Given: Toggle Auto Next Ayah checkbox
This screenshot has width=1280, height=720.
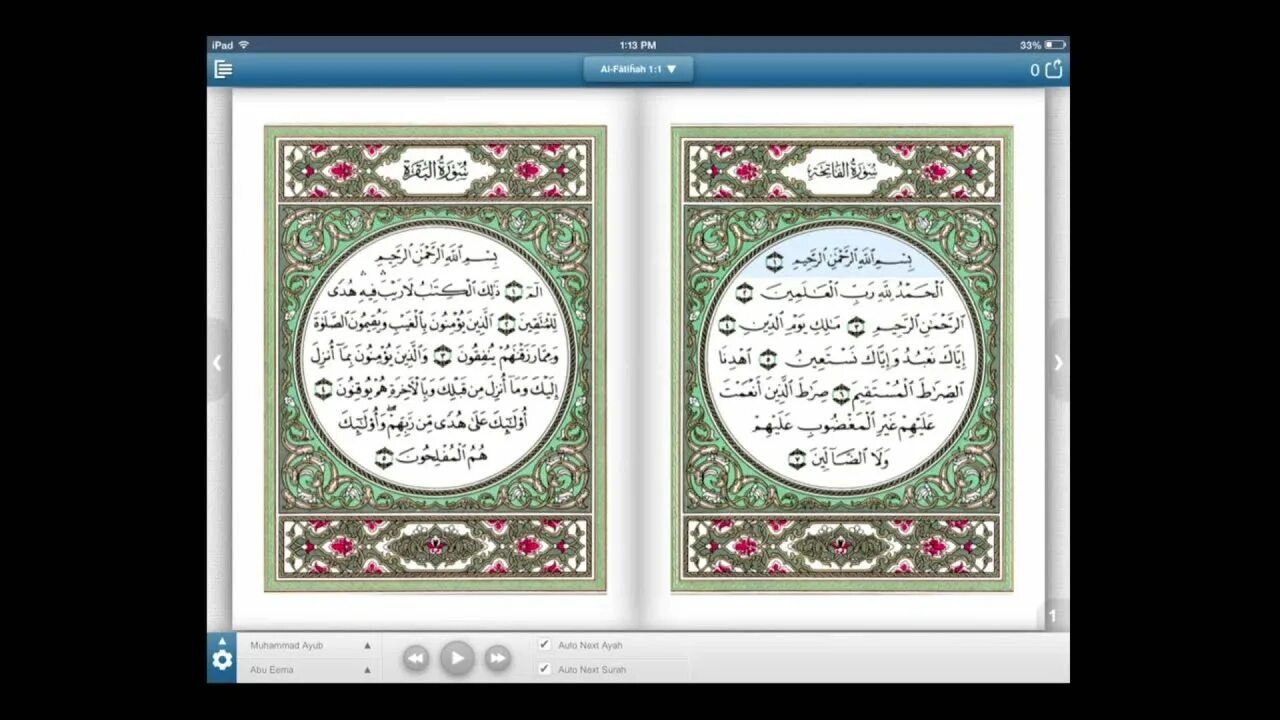Looking at the screenshot, I should pos(544,645).
